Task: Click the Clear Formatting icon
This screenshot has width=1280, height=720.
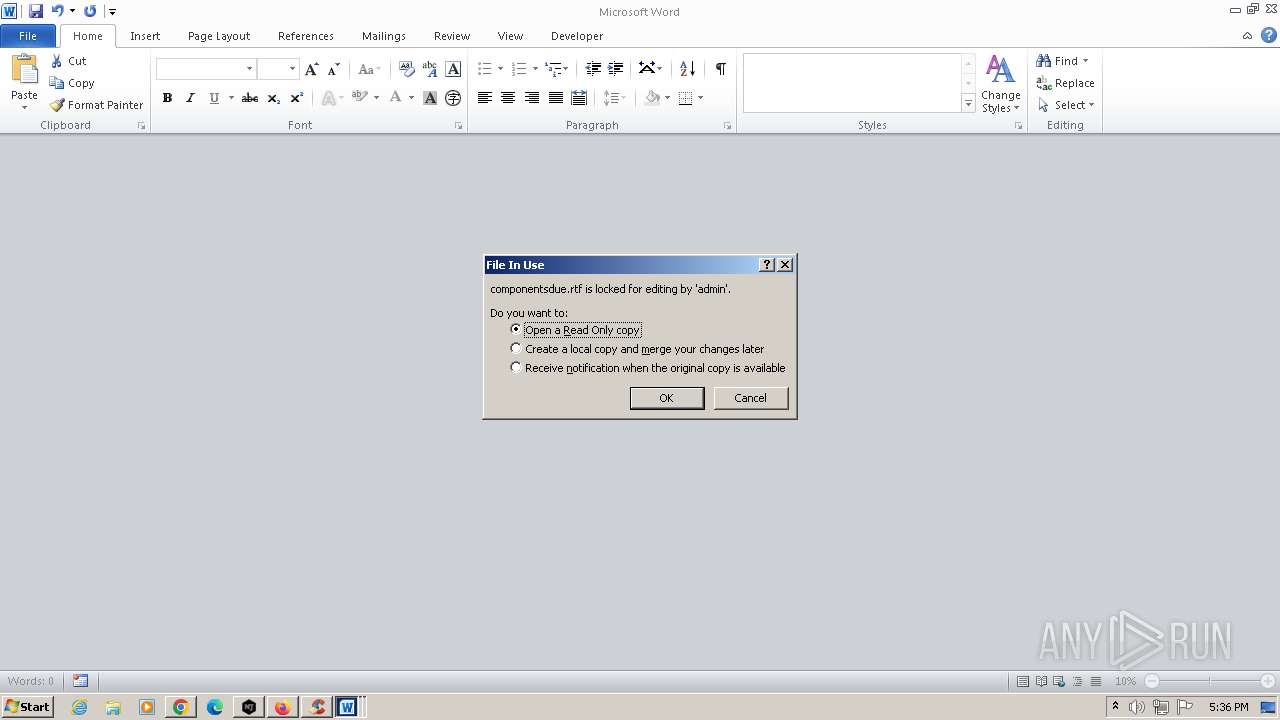Action: [406, 69]
